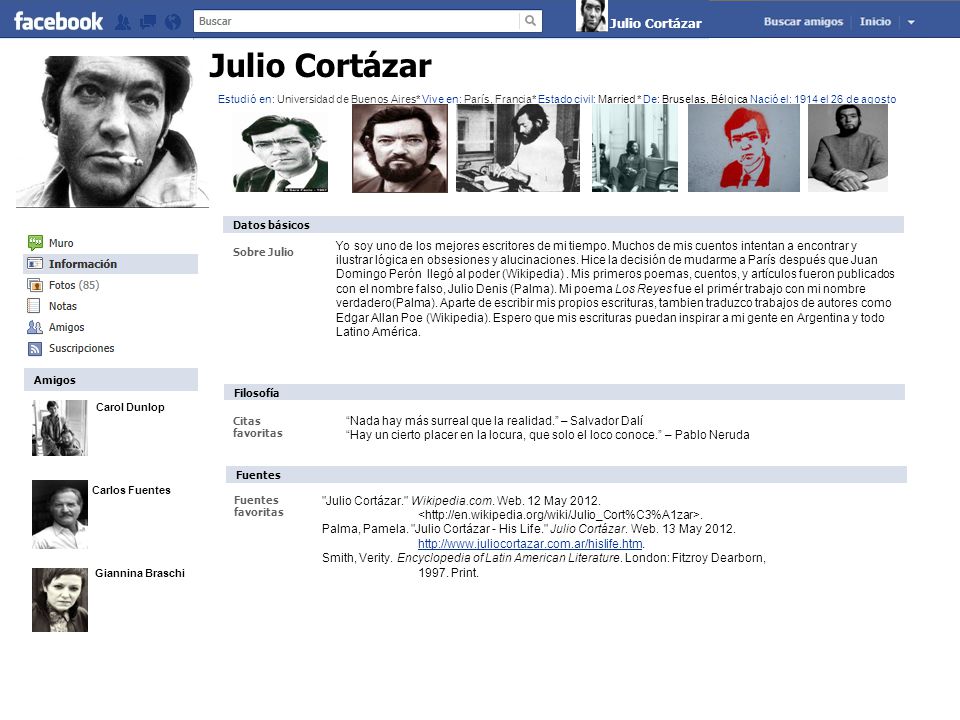Click the Datos básicos section header
The width and height of the screenshot is (960, 720).
[x=563, y=225]
